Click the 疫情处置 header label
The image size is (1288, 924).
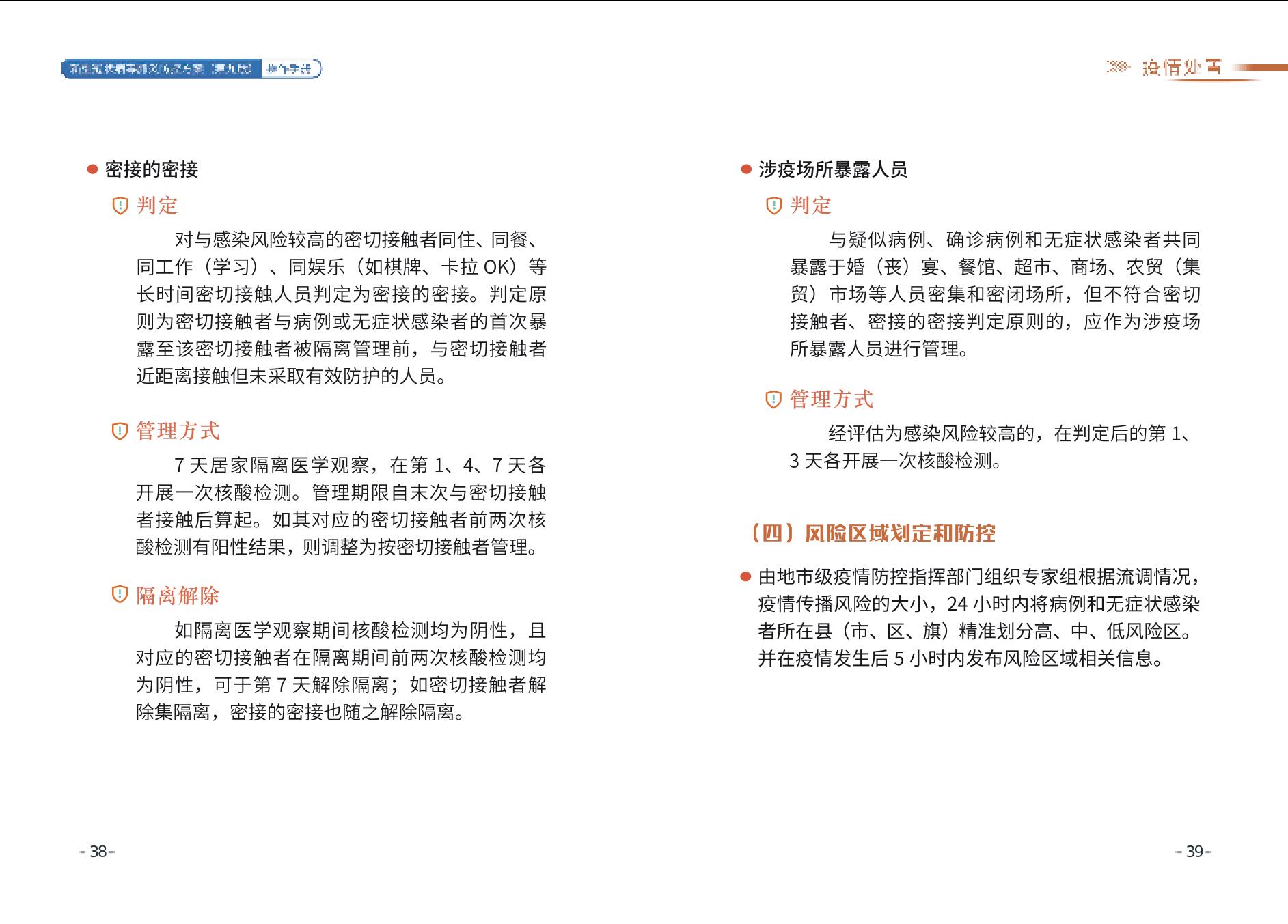click(x=1181, y=68)
